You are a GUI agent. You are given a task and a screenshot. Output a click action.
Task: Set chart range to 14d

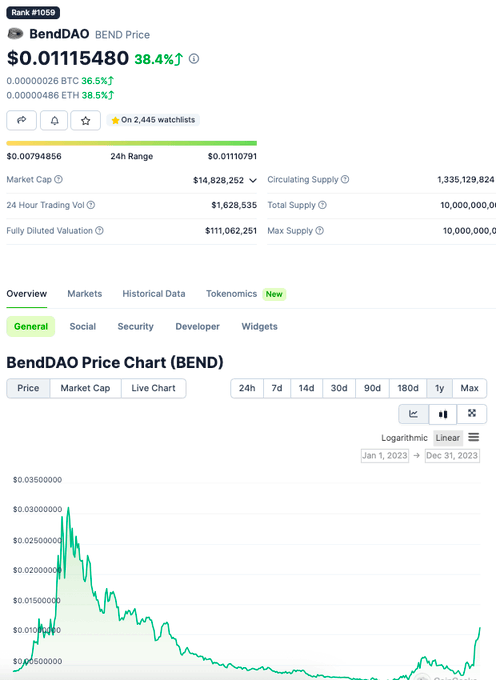(x=306, y=388)
